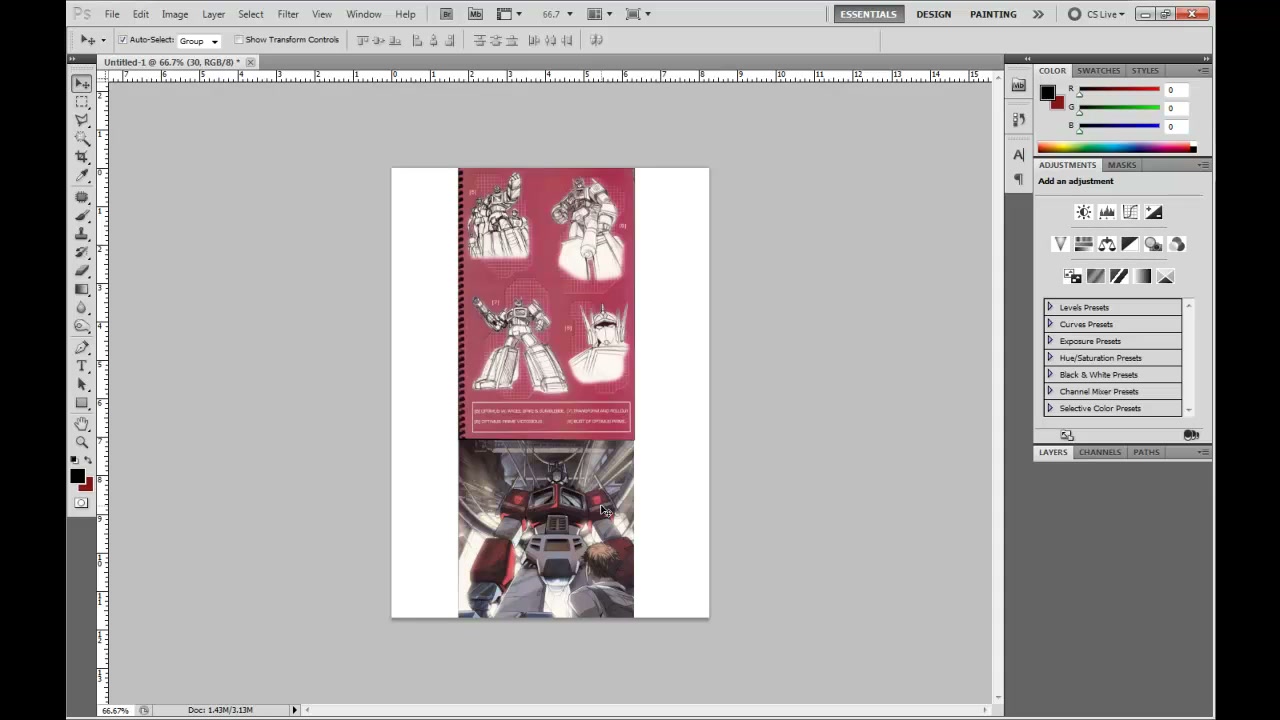Open the Layer menu
The image size is (1280, 720).
click(213, 14)
